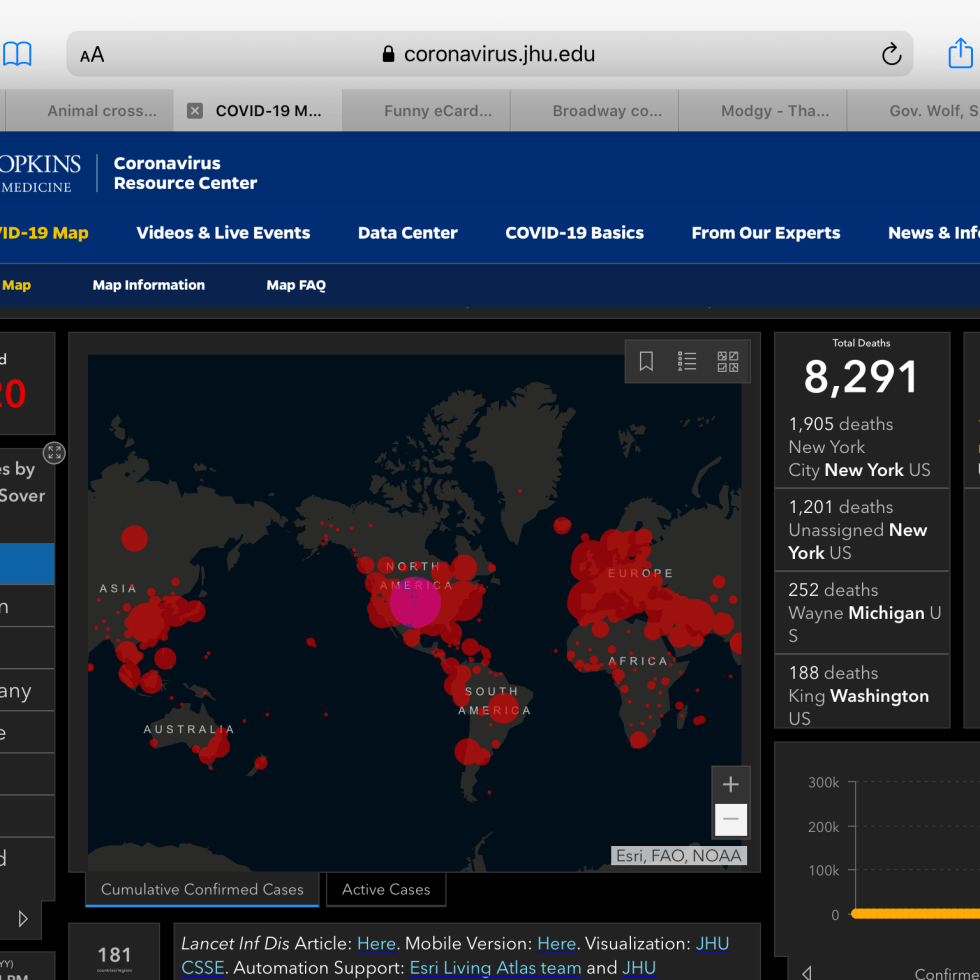
Task: Open the Data Center menu item
Action: pyautogui.click(x=407, y=233)
